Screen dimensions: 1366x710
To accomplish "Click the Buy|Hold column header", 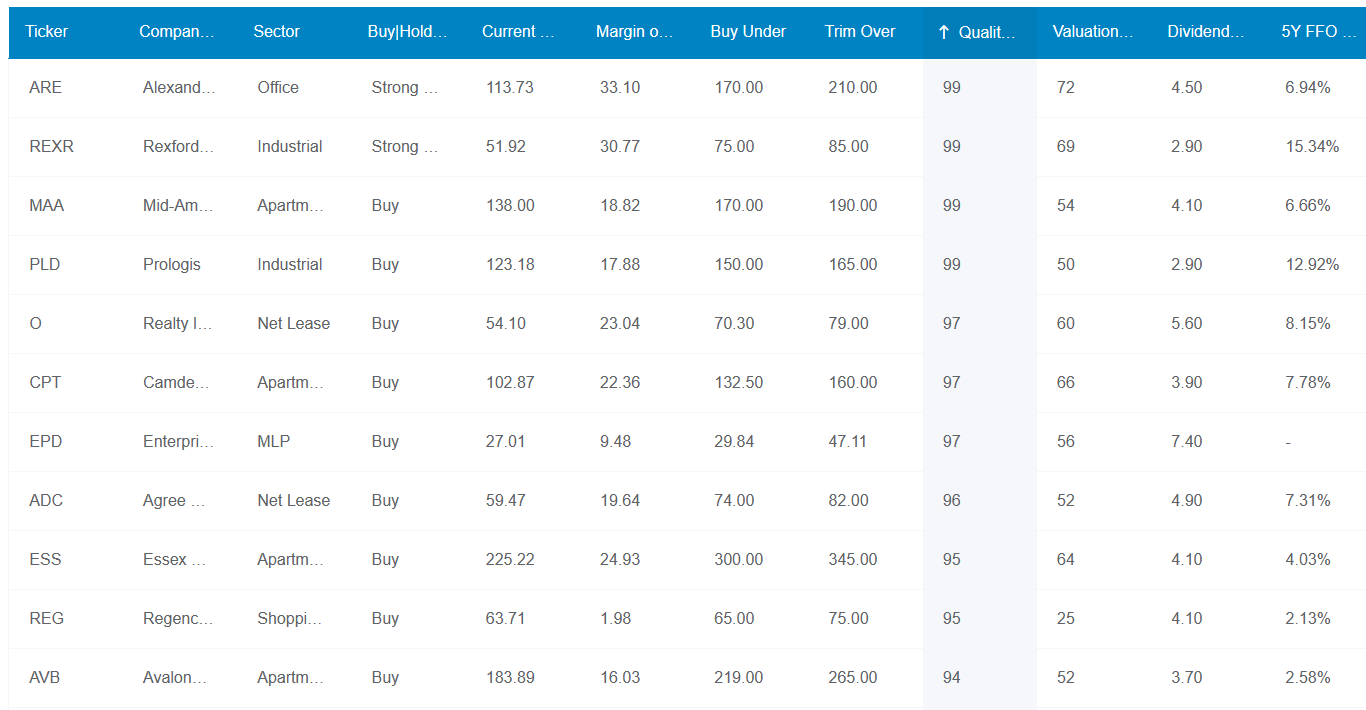I will click(x=406, y=32).
